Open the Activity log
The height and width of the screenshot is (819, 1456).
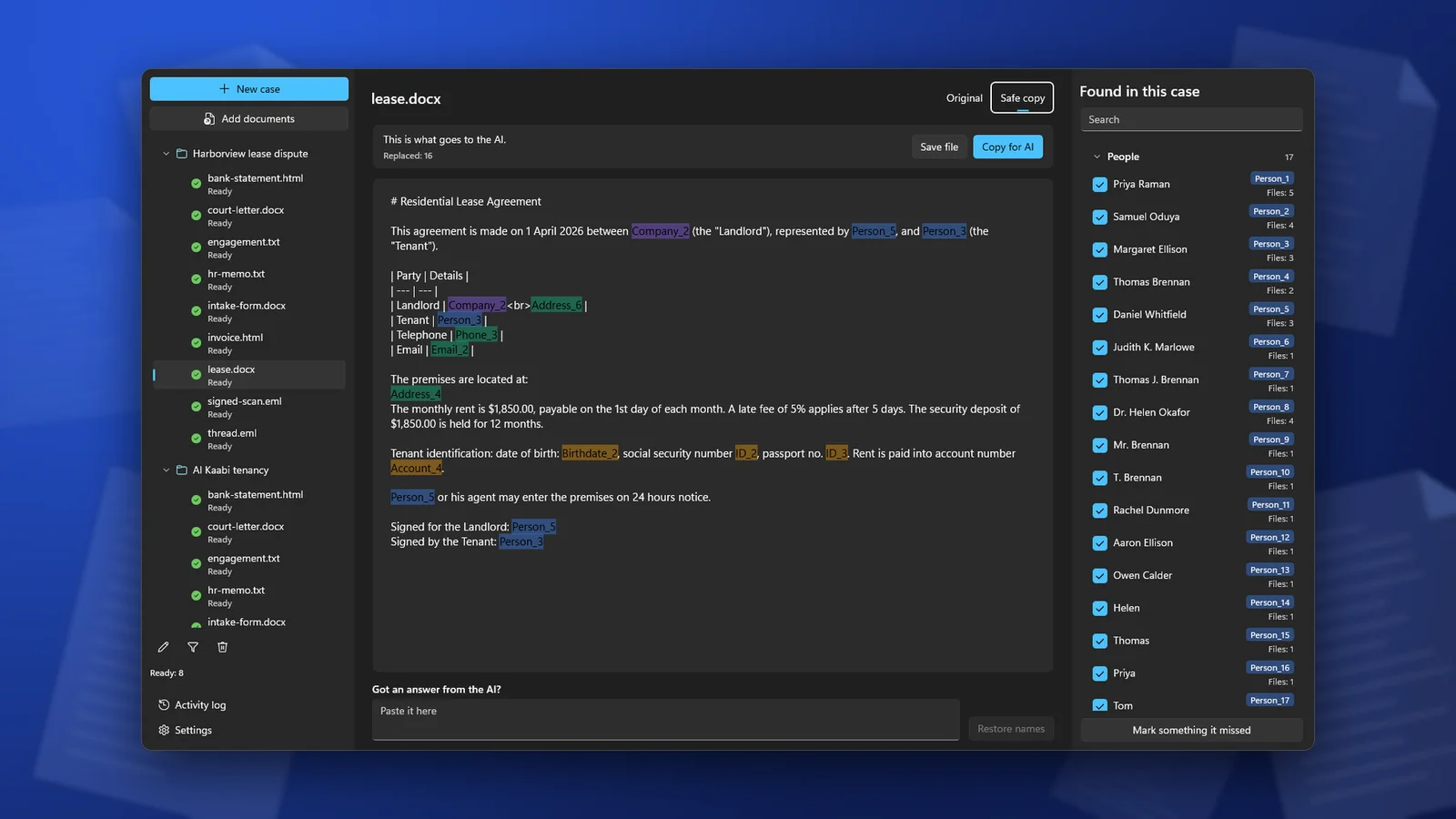tap(192, 705)
